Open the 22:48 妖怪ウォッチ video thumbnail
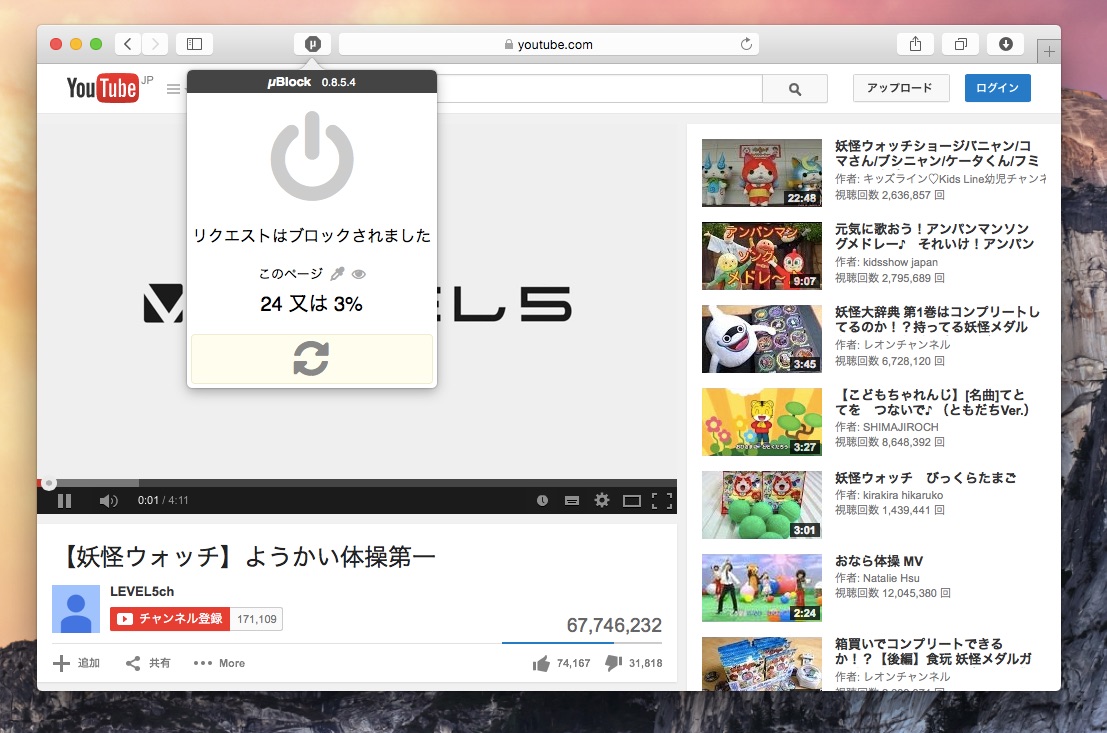This screenshot has height=733, width=1107. tap(762, 173)
